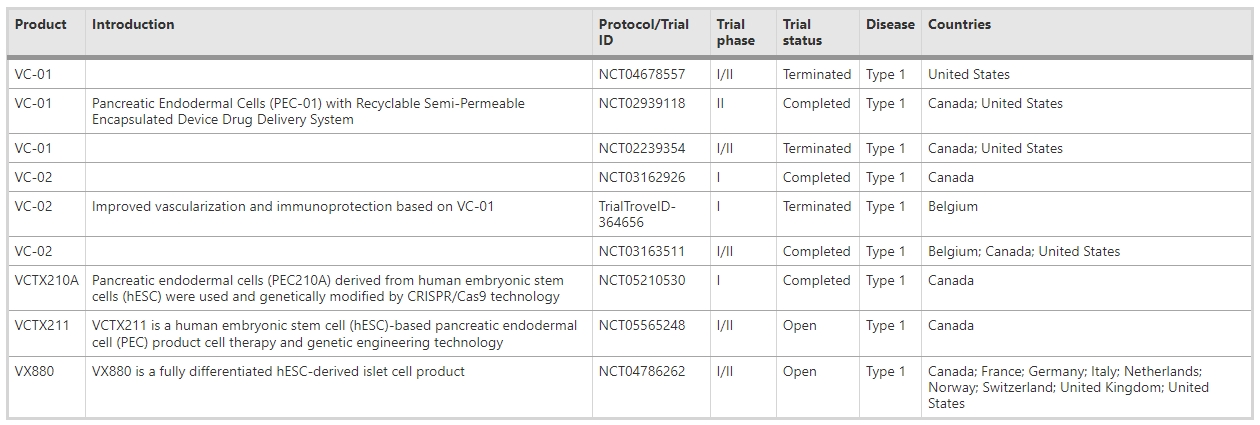Click trial ID NCT05565248
The image size is (1260, 425).
coord(642,326)
